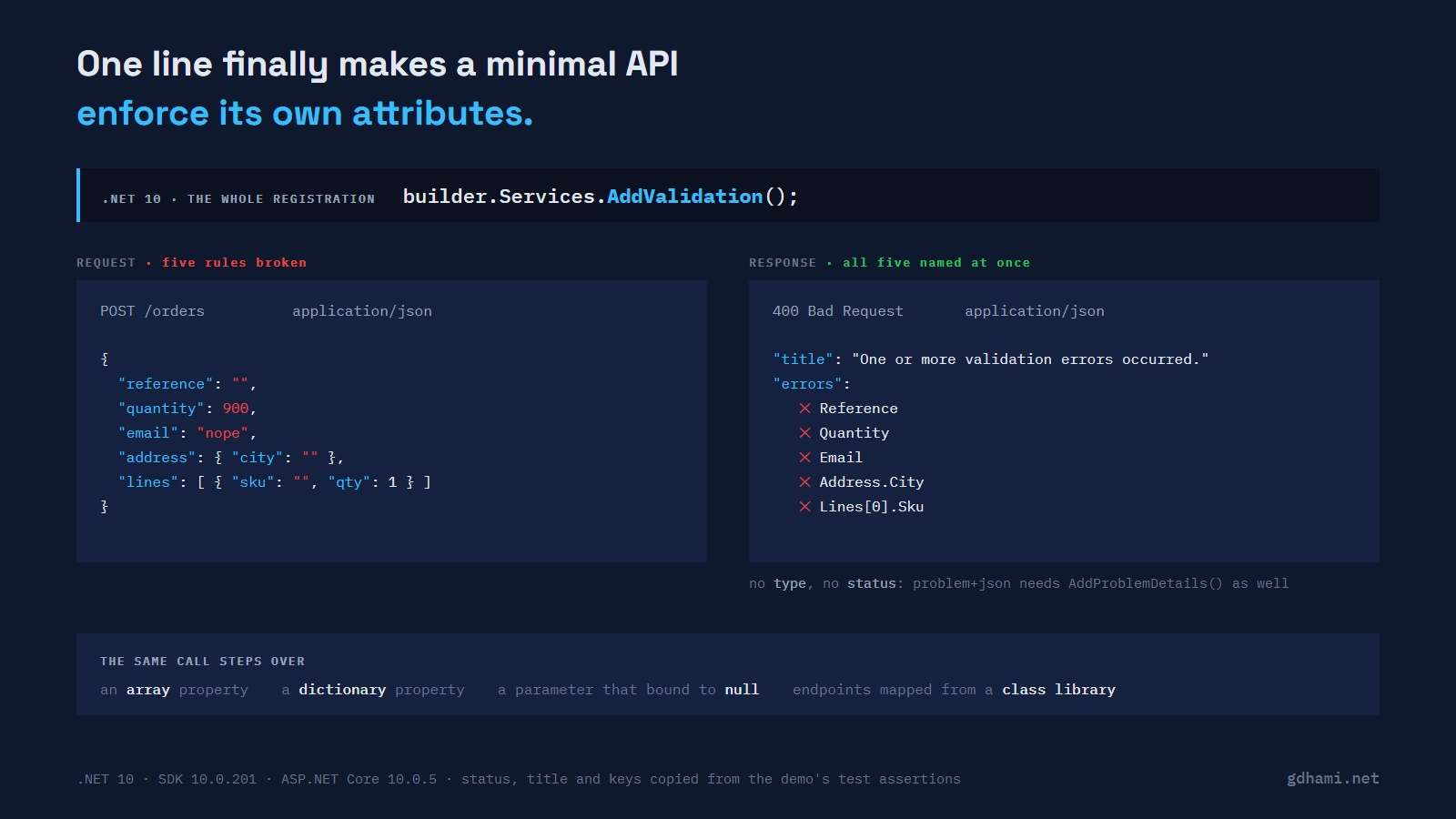The width and height of the screenshot is (1456, 819).
Task: Click the 'Reference' error entry
Action: click(858, 409)
